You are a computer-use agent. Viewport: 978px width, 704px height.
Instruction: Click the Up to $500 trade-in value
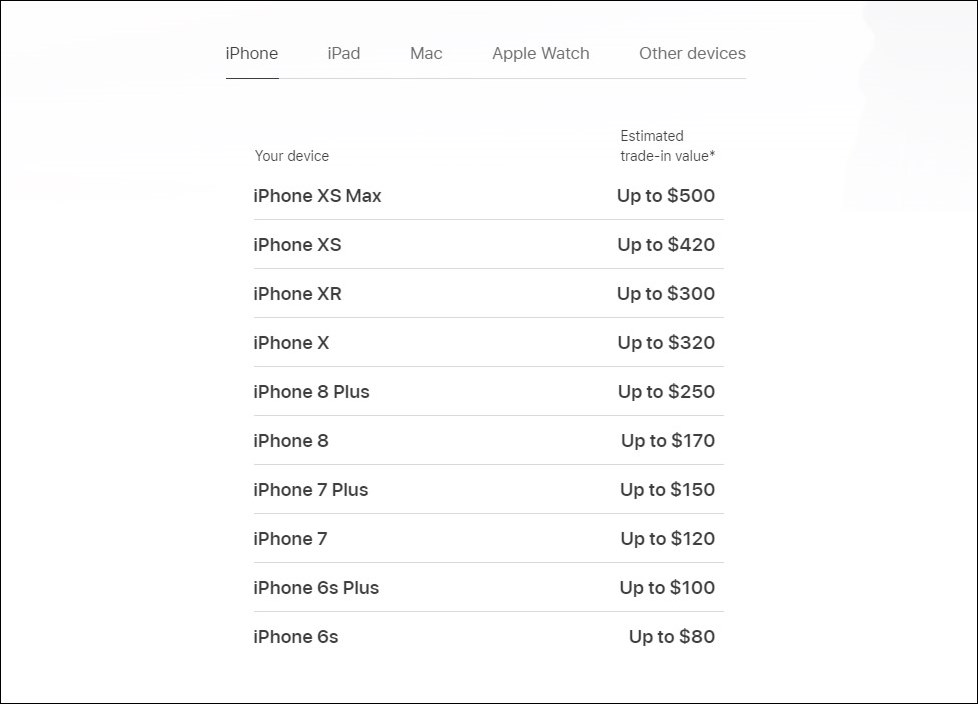click(666, 196)
